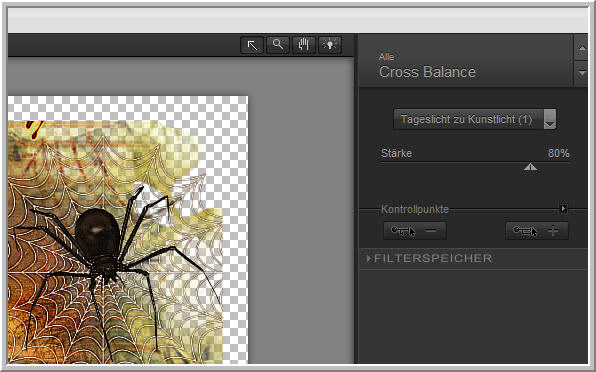Click the dropdown arrow of the preset selector
The width and height of the screenshot is (596, 372).
550,119
